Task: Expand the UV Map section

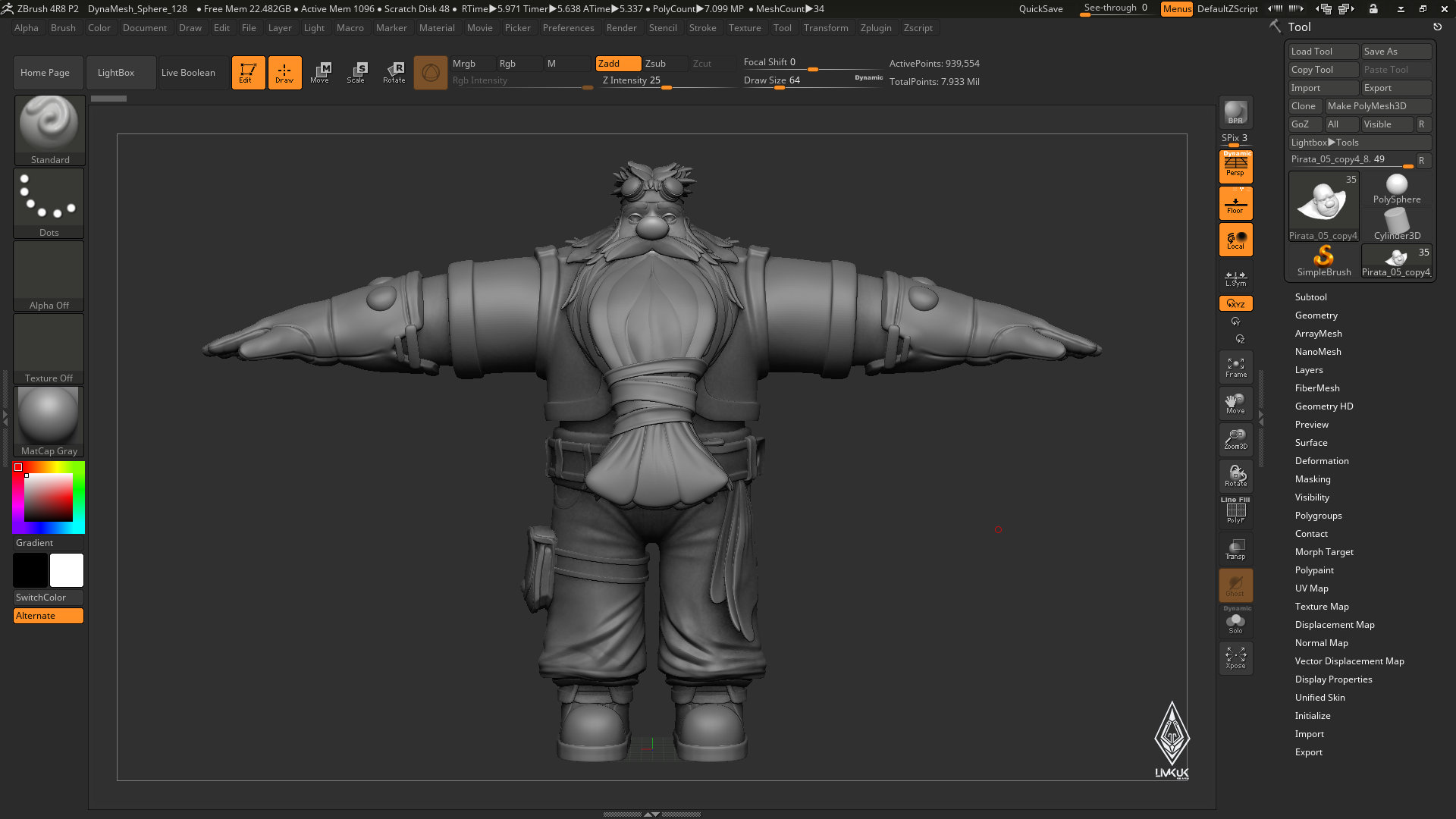Action: 1311,588
